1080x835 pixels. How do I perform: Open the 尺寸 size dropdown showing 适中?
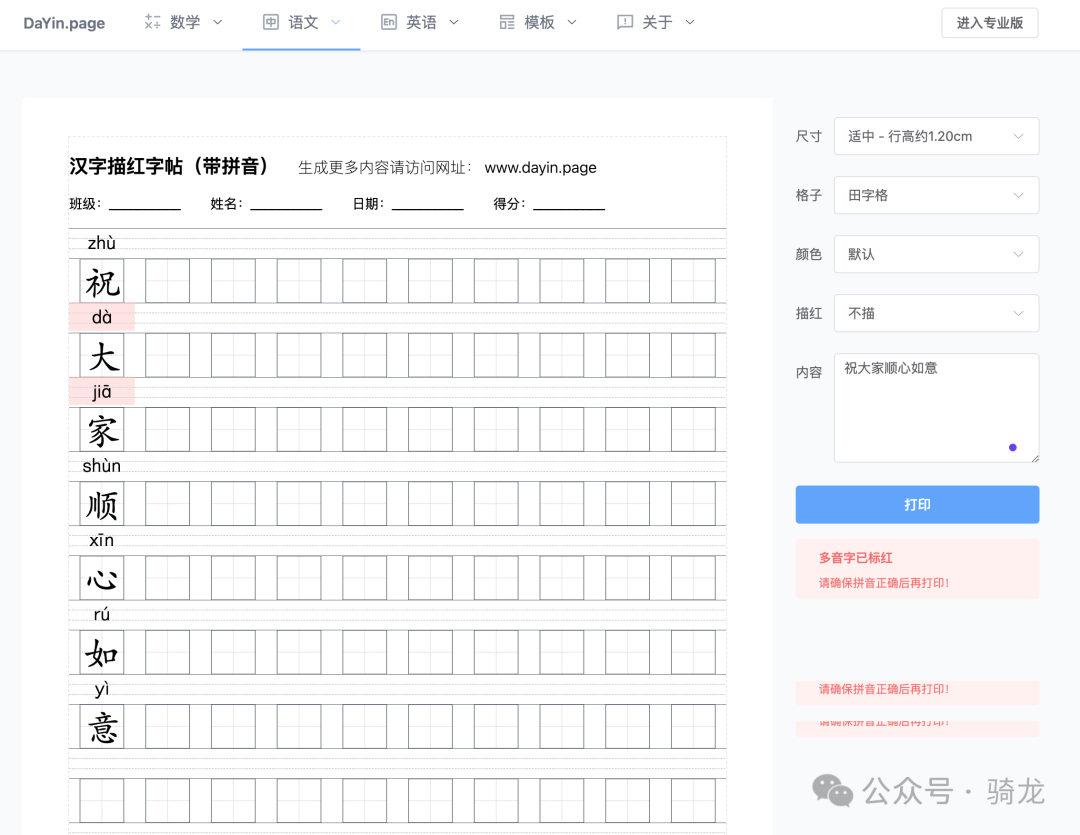click(x=936, y=136)
